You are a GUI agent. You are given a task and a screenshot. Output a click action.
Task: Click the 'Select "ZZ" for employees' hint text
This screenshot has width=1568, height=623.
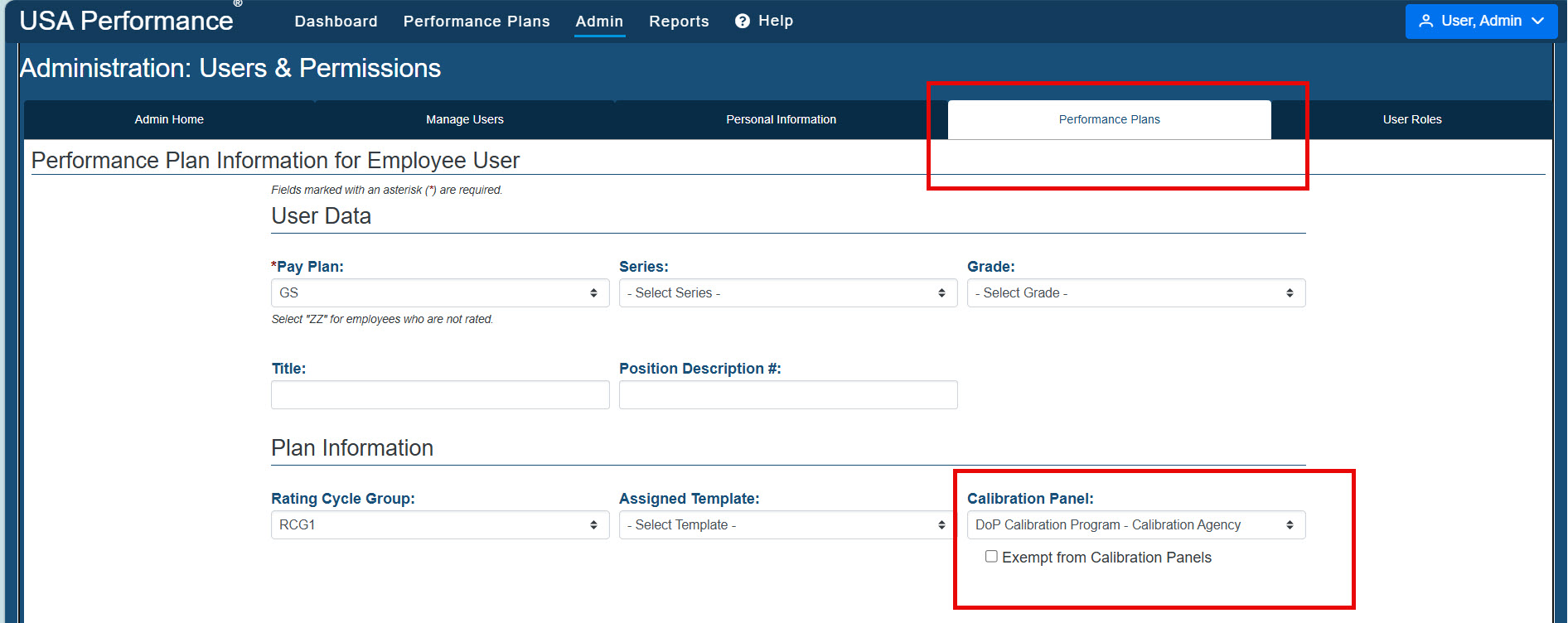coord(382,319)
